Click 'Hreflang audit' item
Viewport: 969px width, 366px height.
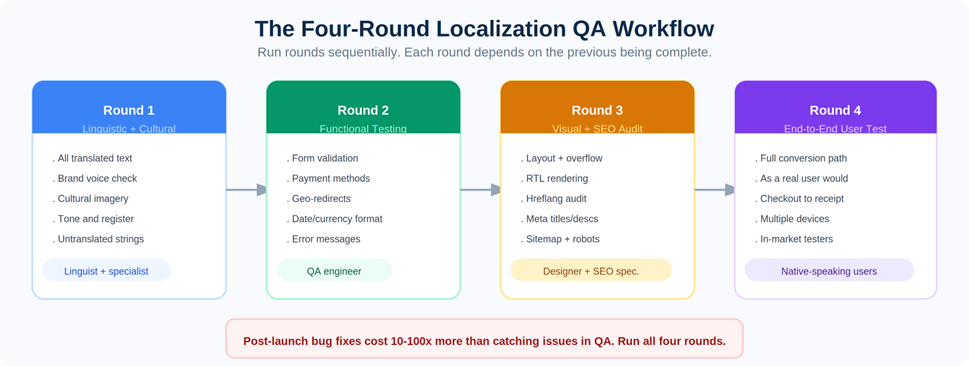554,198
